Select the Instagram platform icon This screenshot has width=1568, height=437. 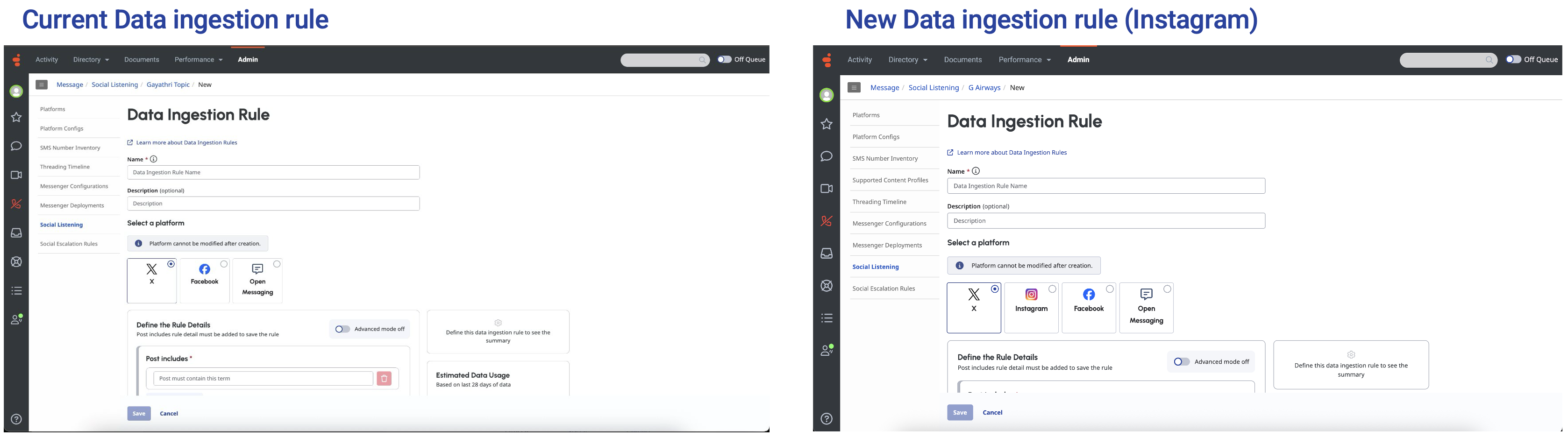[1031, 295]
